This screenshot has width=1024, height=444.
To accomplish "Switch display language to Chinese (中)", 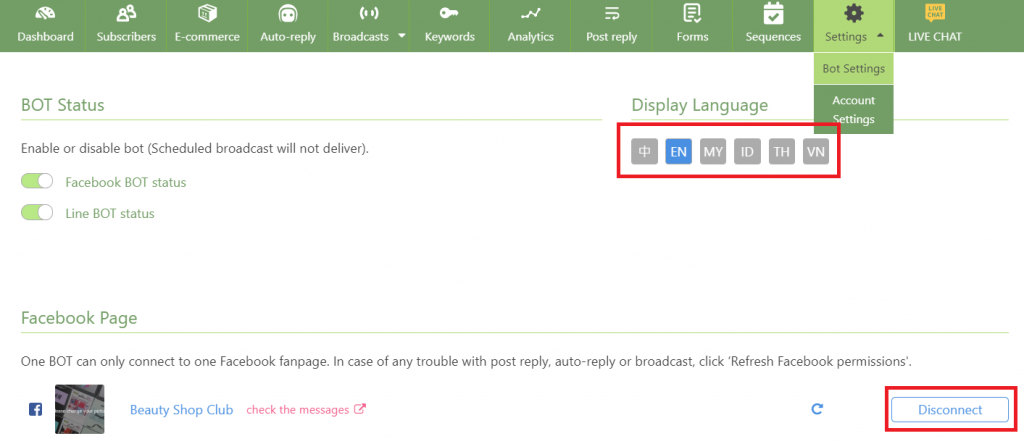I will 645,151.
